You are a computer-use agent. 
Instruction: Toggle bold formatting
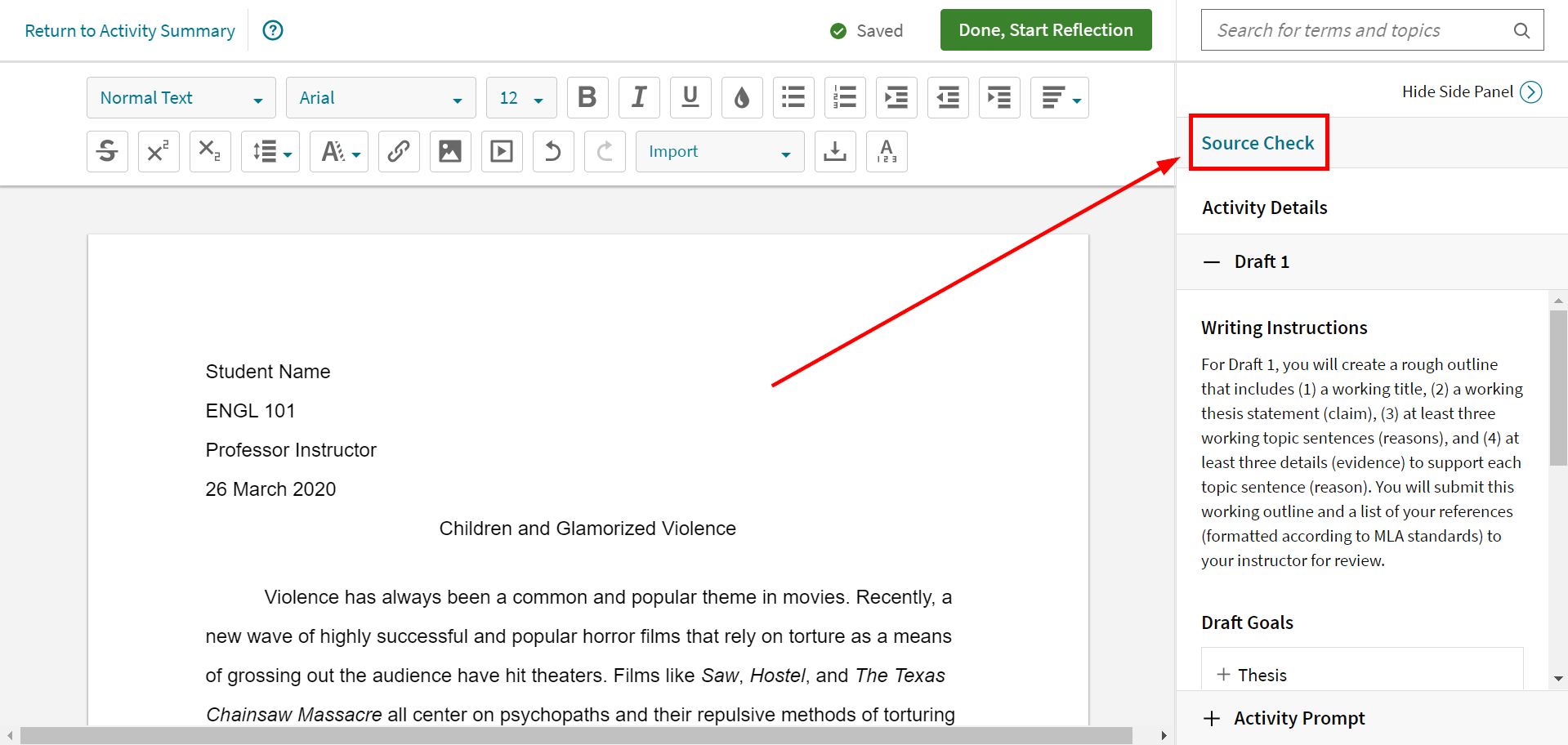[587, 97]
